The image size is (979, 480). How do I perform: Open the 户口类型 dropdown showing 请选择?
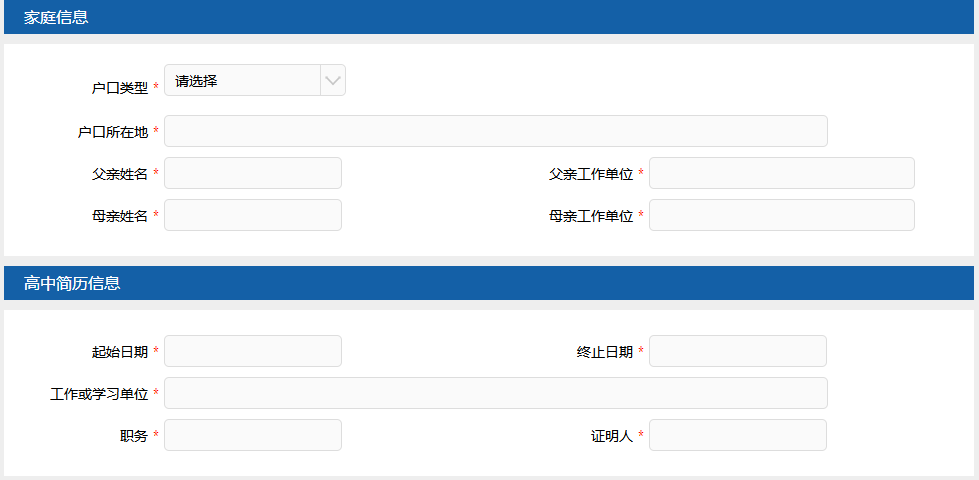click(x=255, y=81)
